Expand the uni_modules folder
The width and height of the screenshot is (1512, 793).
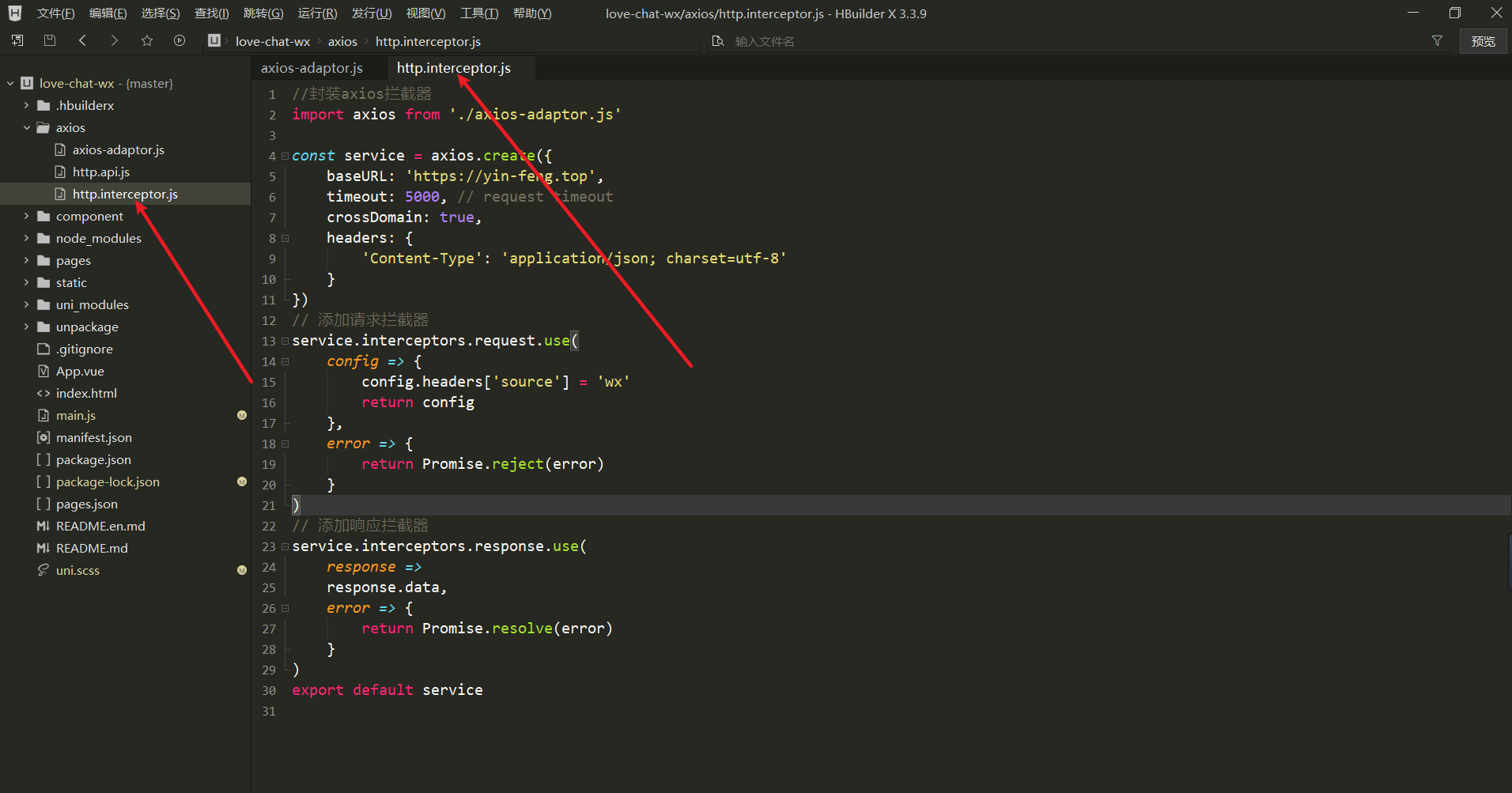(x=27, y=304)
